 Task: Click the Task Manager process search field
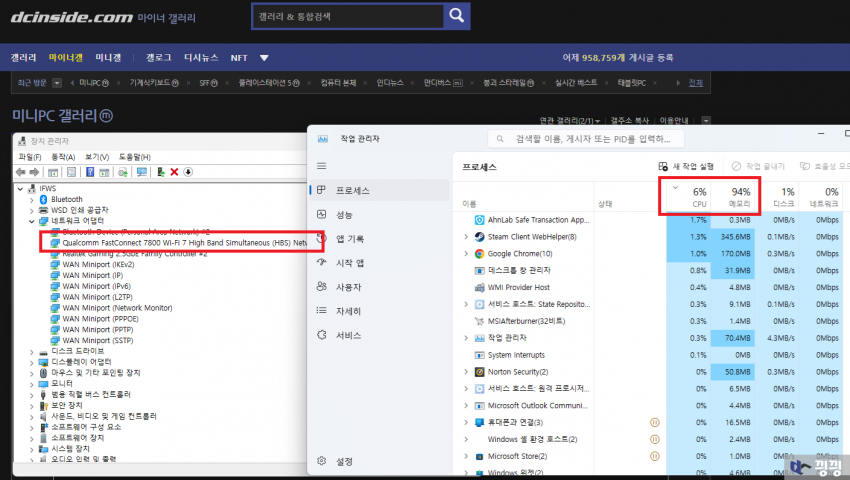coord(585,139)
